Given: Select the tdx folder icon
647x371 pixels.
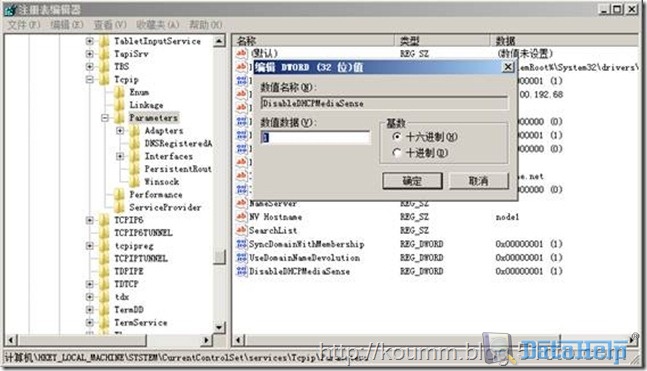Looking at the screenshot, I should [104, 297].
